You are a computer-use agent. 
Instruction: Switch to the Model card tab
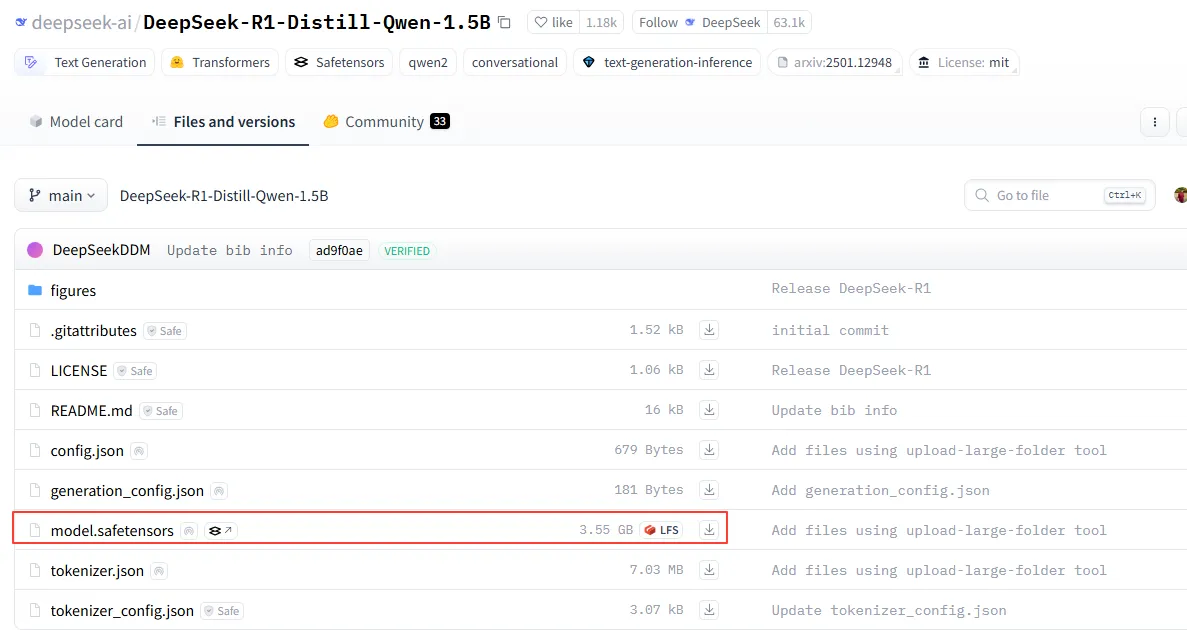(x=76, y=122)
